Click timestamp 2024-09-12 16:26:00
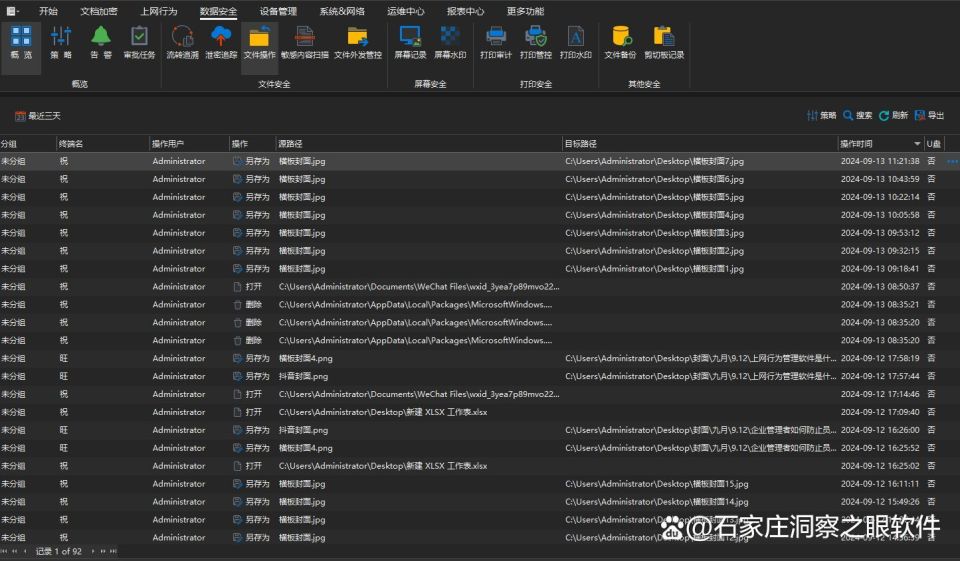This screenshot has height=561, width=960. (880, 430)
